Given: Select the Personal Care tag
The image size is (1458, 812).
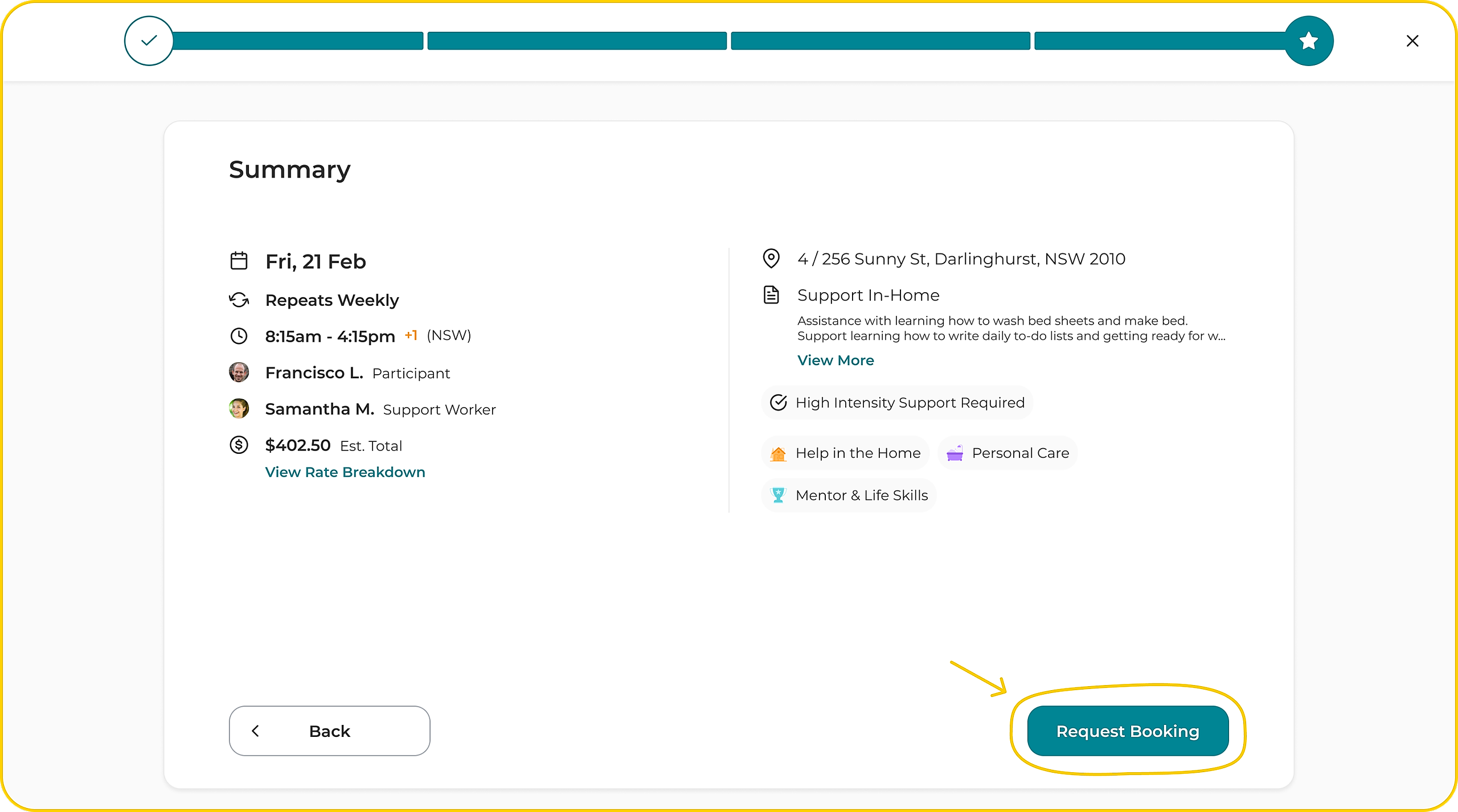Looking at the screenshot, I should [1008, 453].
